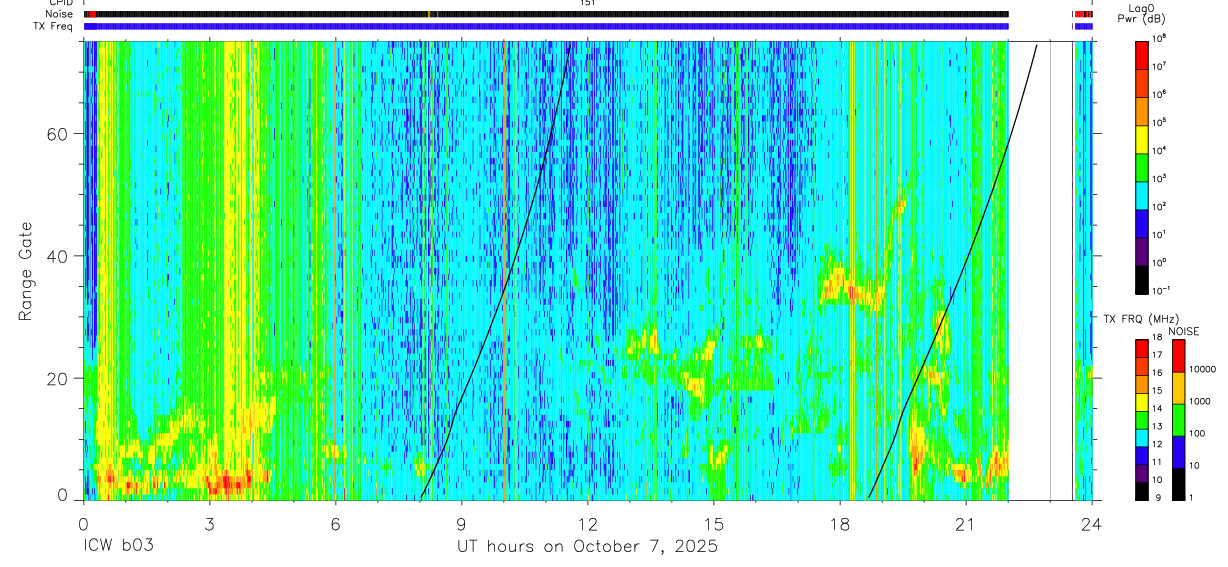This screenshot has width=1228, height=567.
Task: Select the red top block of the NOISE colorbar
Action: [x=1179, y=356]
